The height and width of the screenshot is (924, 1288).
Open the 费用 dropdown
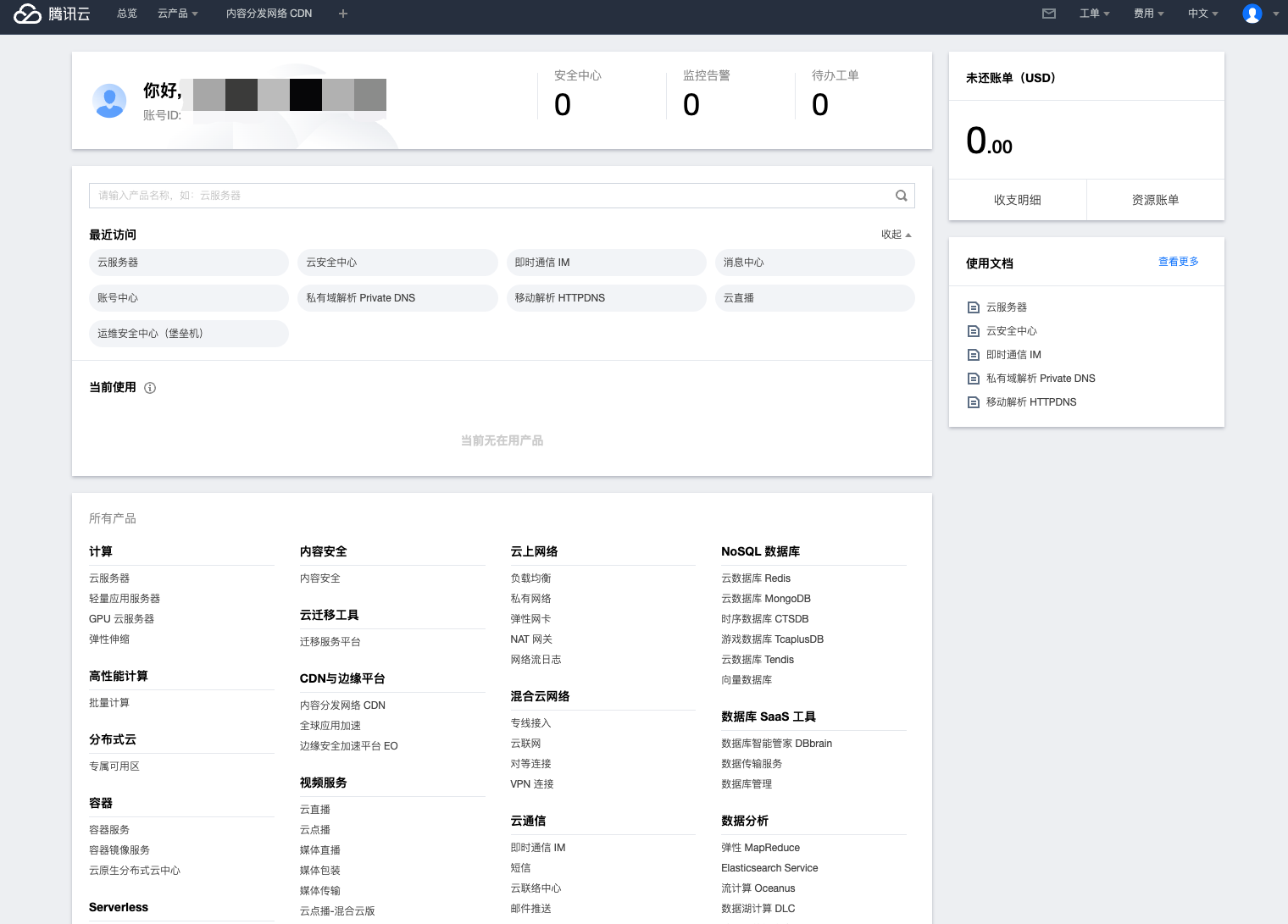click(x=1149, y=14)
